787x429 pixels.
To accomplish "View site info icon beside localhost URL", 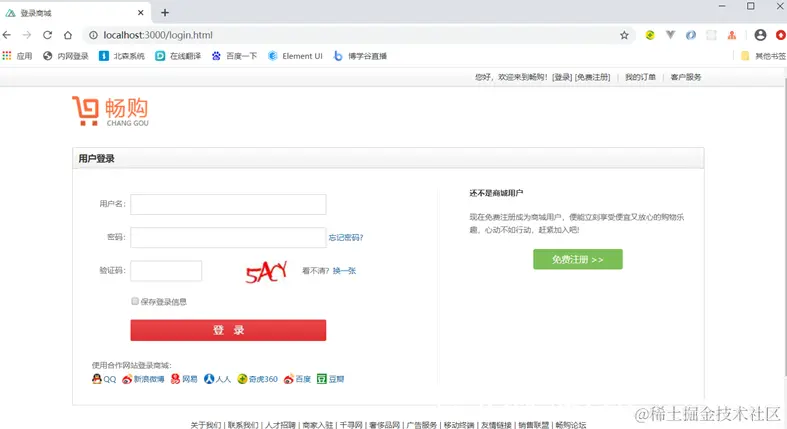I will [x=93, y=35].
